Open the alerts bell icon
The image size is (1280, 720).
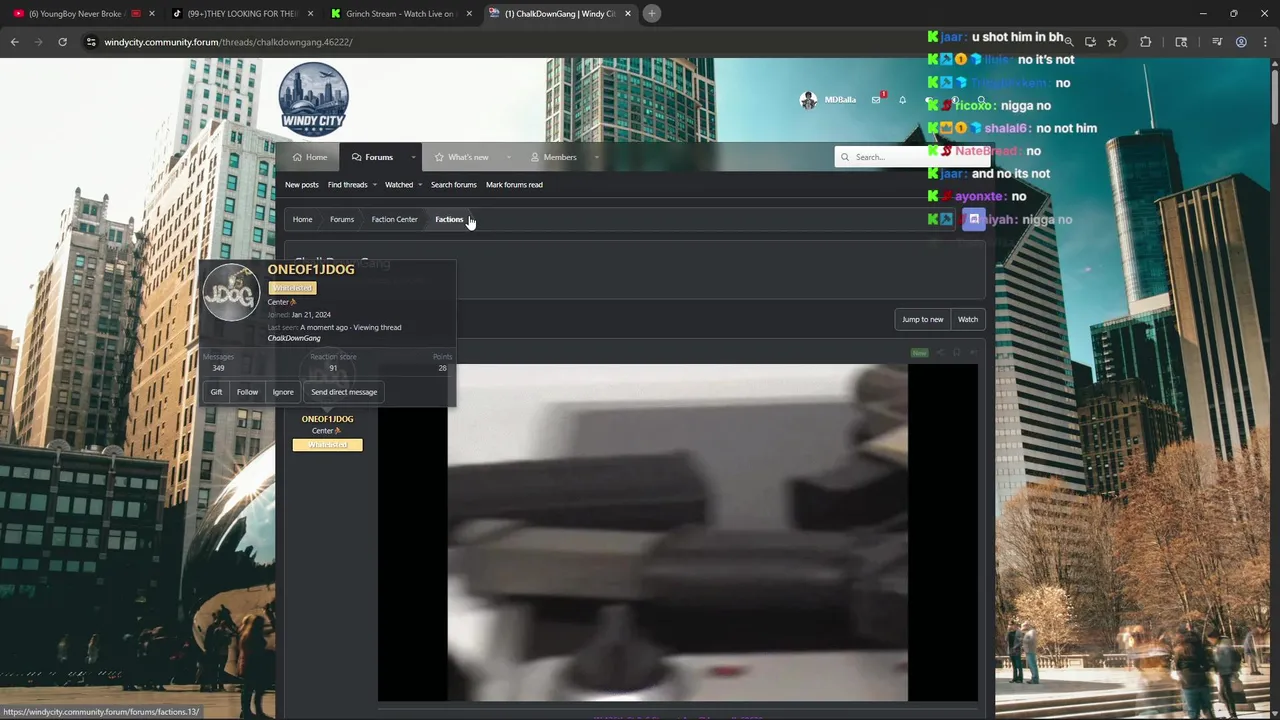(x=902, y=100)
